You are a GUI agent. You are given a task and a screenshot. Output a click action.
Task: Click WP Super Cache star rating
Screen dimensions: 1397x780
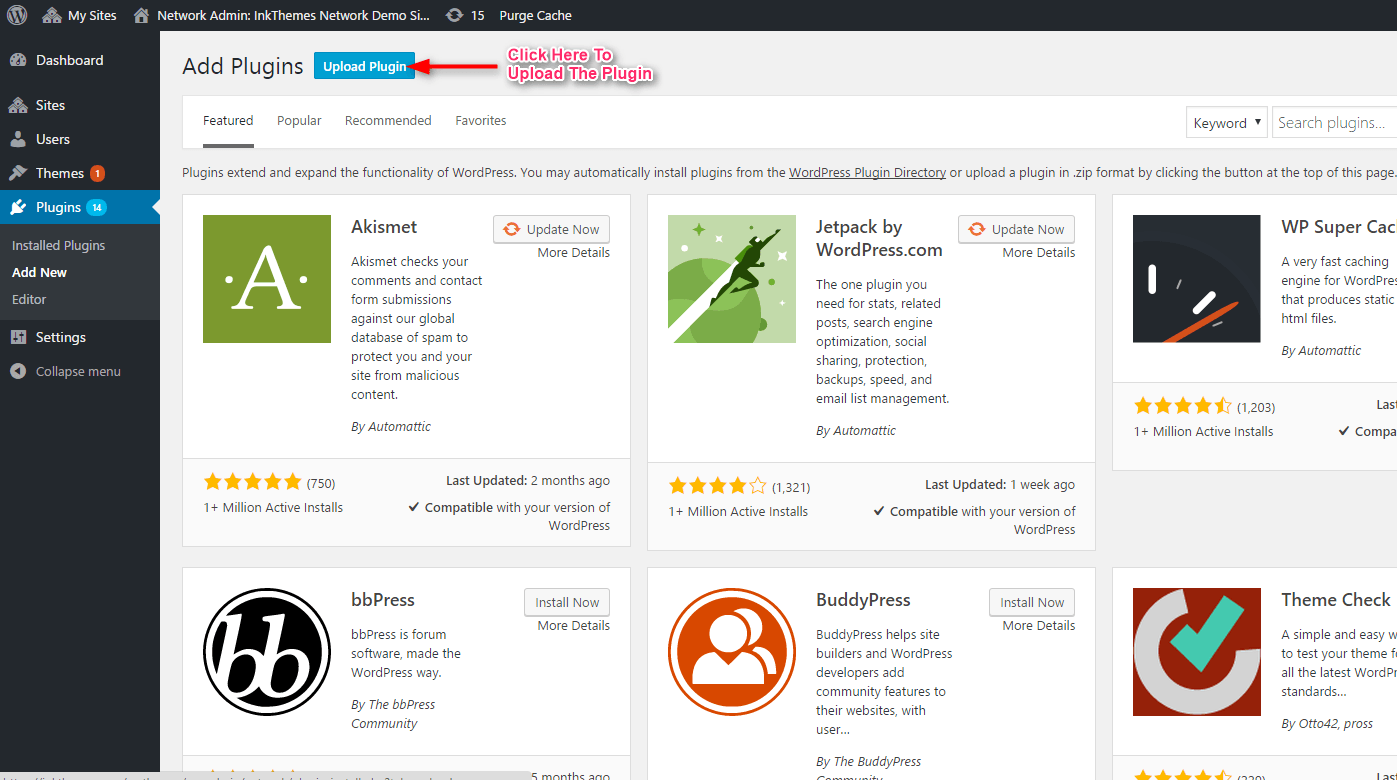click(x=1182, y=406)
